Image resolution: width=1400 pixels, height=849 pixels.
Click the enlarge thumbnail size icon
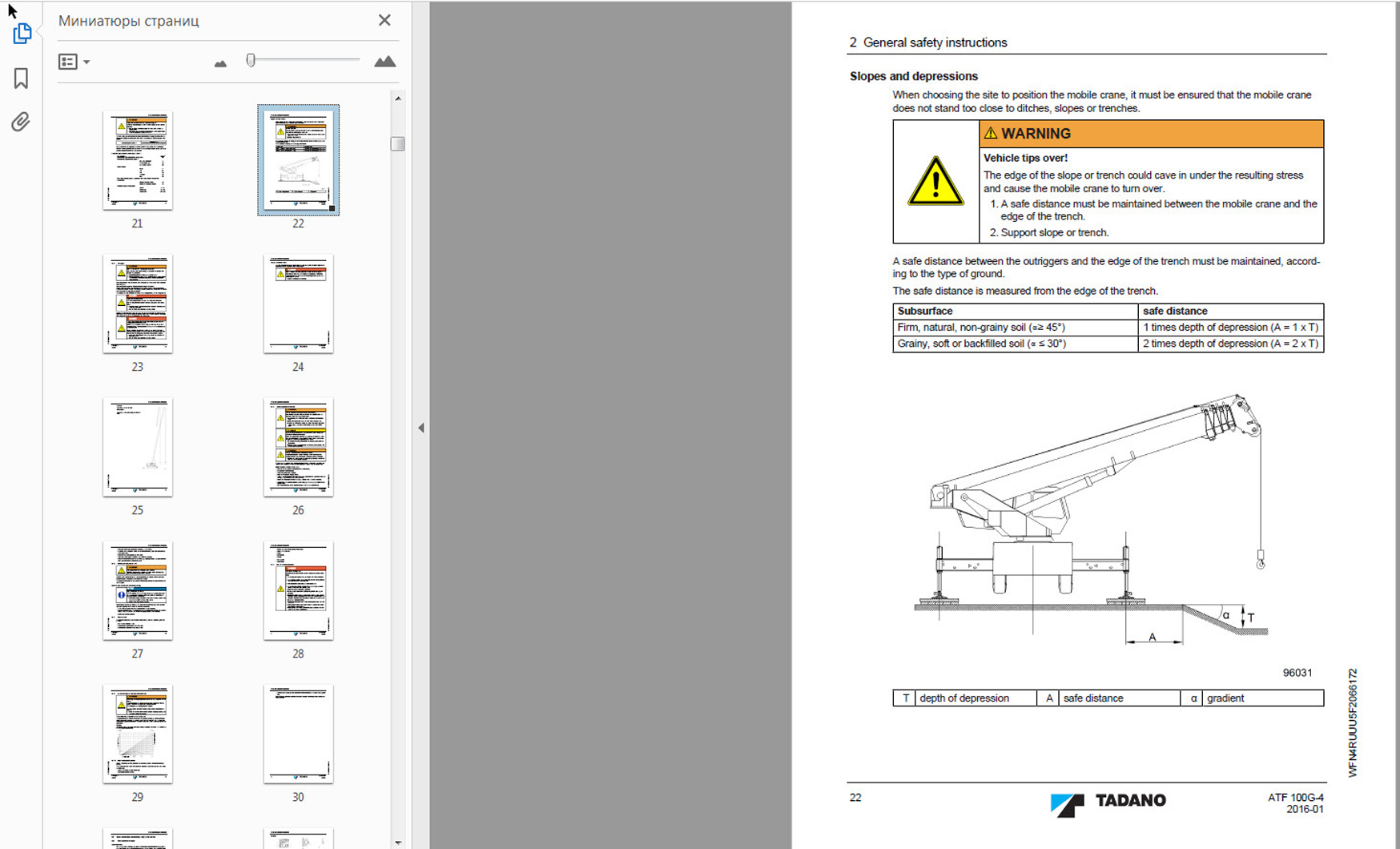384,62
